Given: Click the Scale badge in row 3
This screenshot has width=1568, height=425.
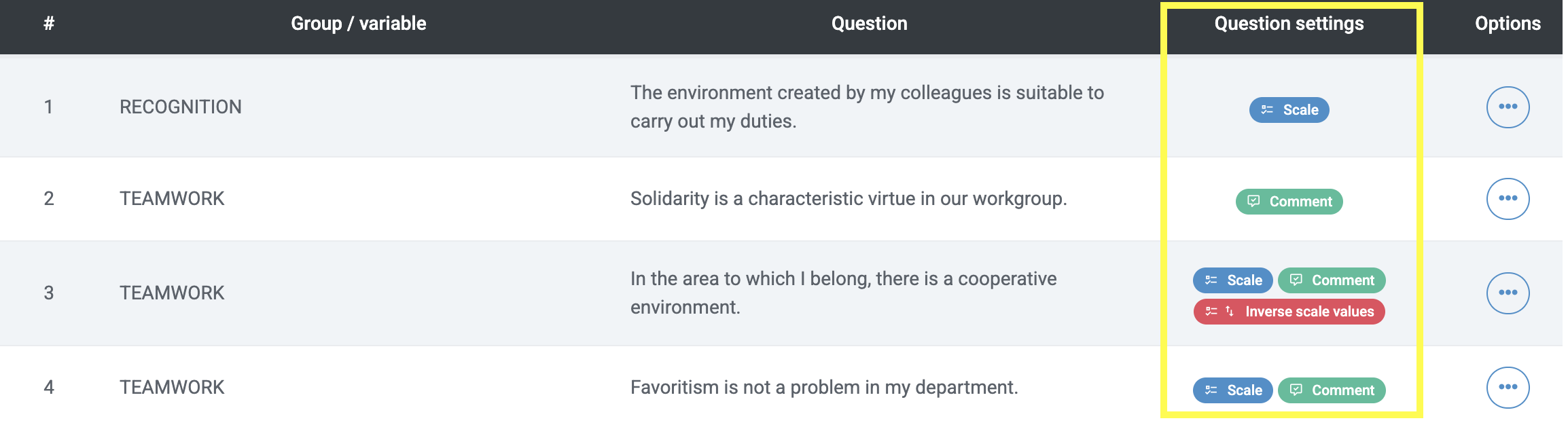Looking at the screenshot, I should click(1232, 280).
